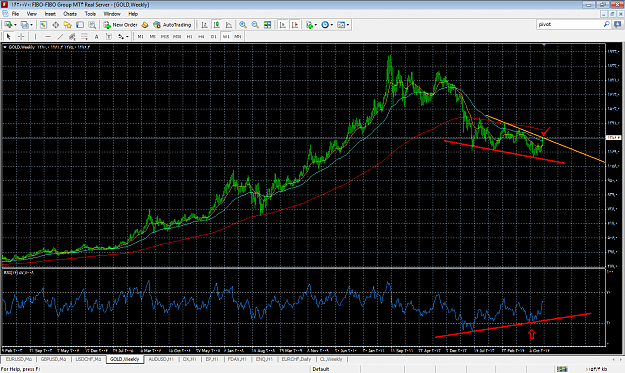The height and width of the screenshot is (373, 625).
Task: Click the chart shift triangle marker
Action: tap(544, 45)
